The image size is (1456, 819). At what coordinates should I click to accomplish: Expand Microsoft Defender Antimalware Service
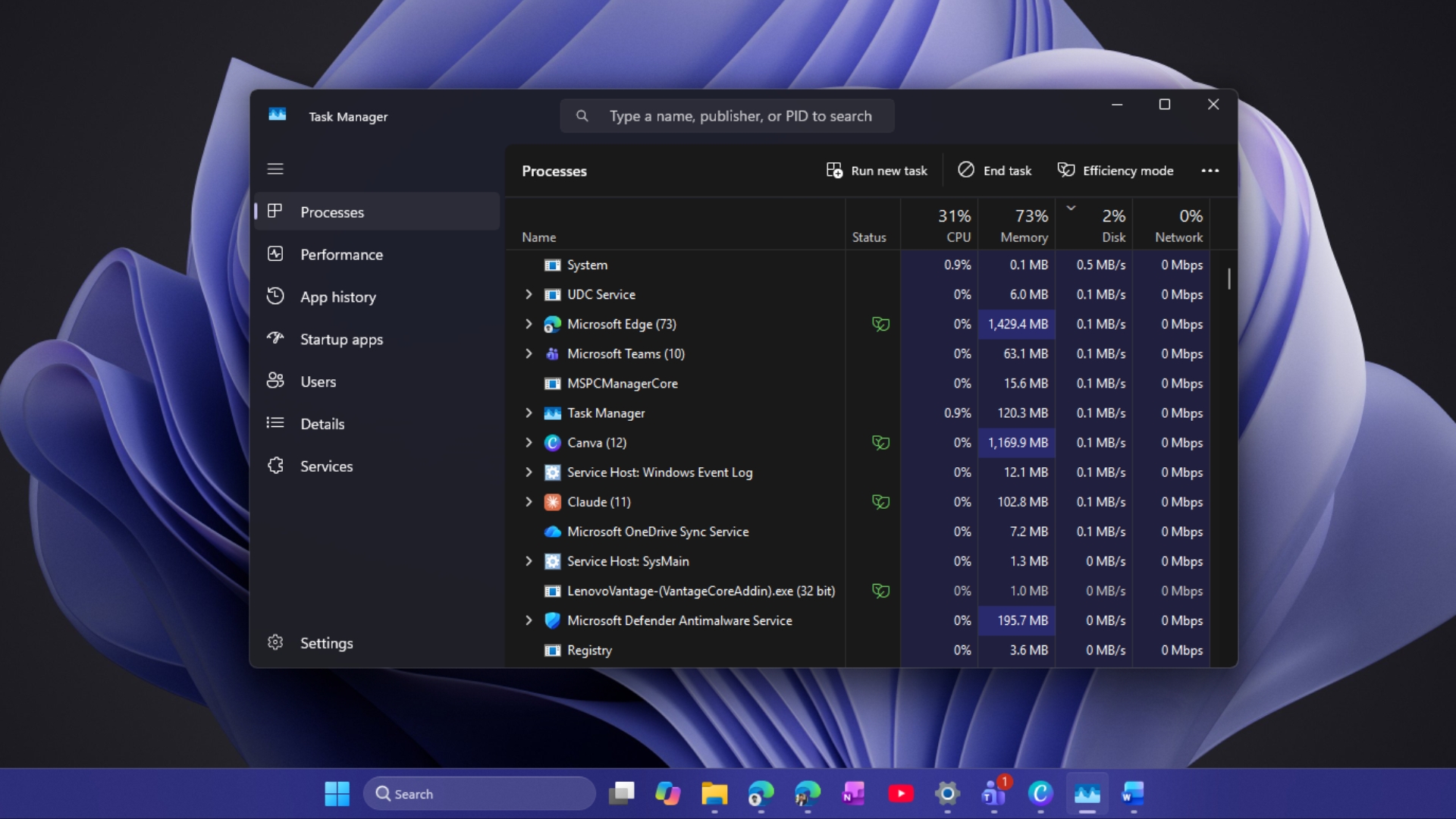coord(529,620)
